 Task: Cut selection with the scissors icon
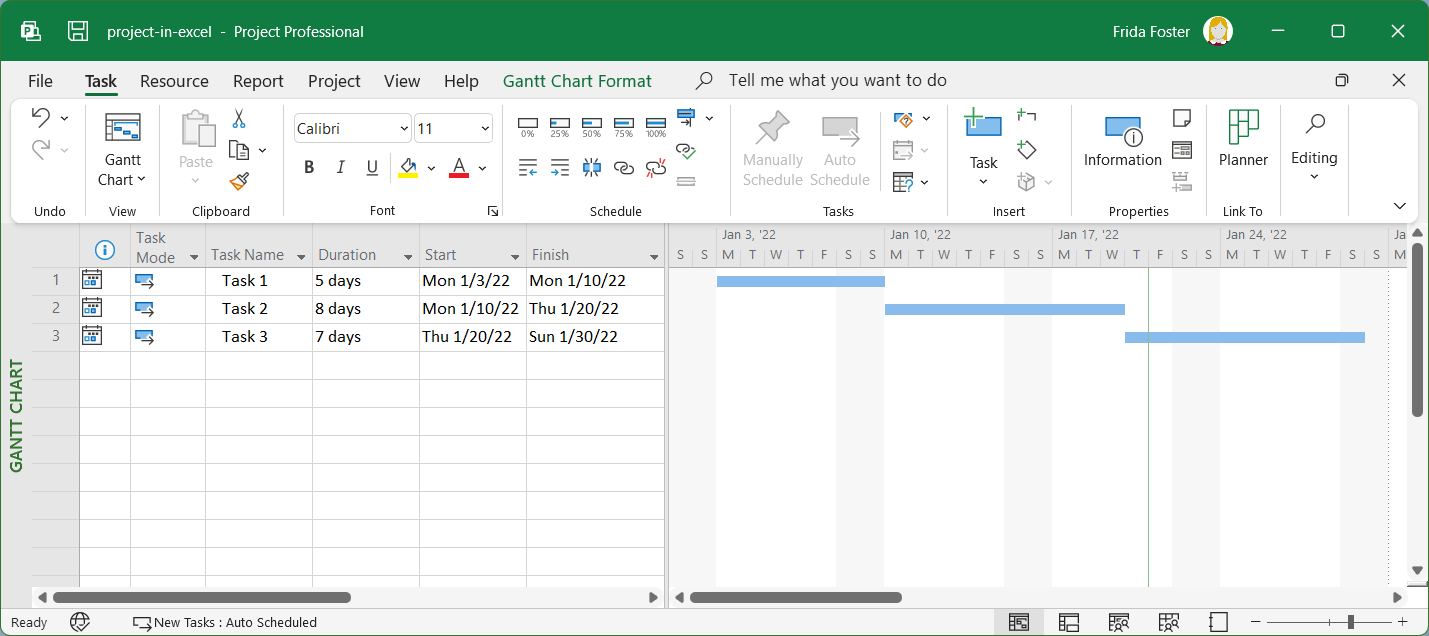[239, 119]
